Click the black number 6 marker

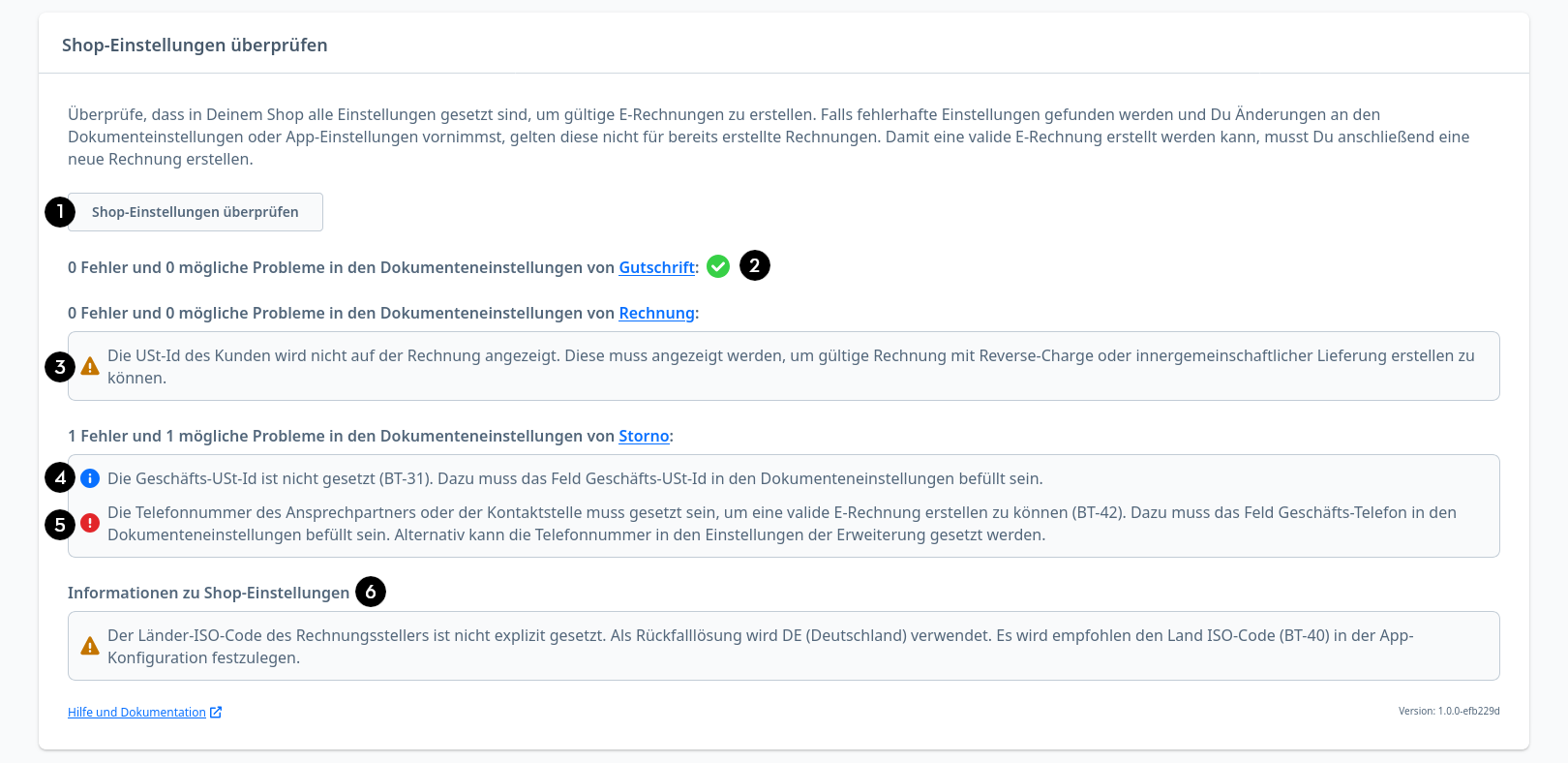pyautogui.click(x=371, y=592)
